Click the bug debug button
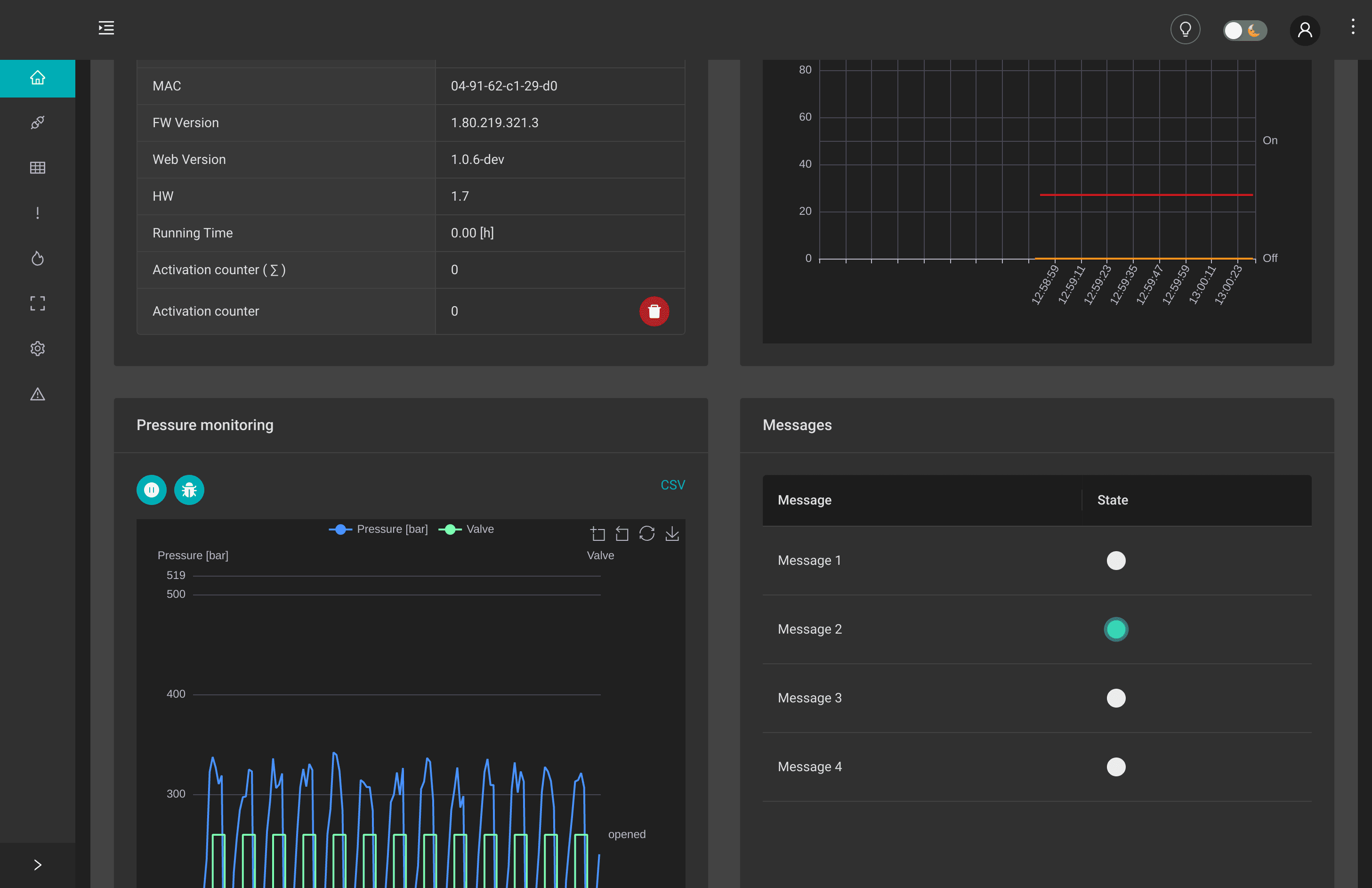The image size is (1372, 888). (x=189, y=490)
